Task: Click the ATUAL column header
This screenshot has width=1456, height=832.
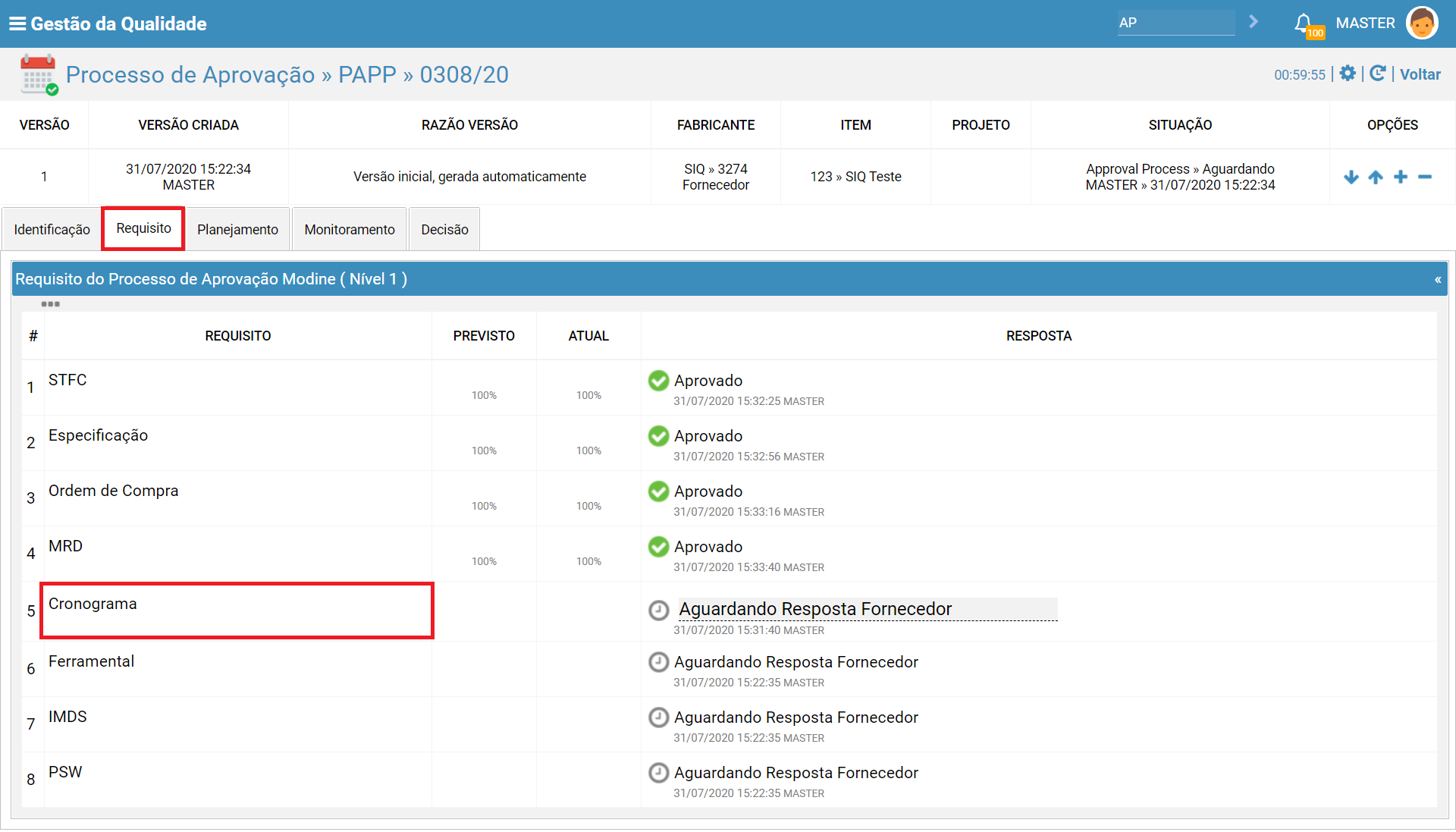Action: [x=588, y=336]
